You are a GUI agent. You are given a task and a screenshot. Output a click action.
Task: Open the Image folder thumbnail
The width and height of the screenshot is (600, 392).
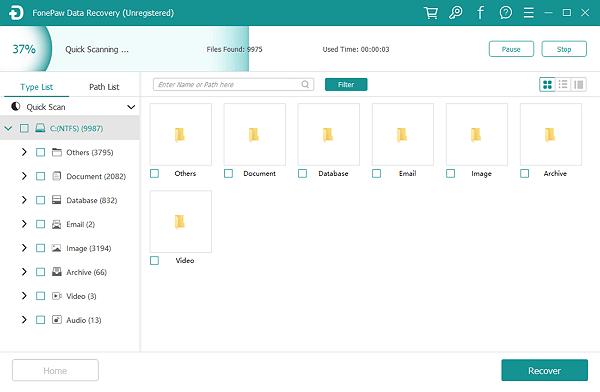point(477,134)
